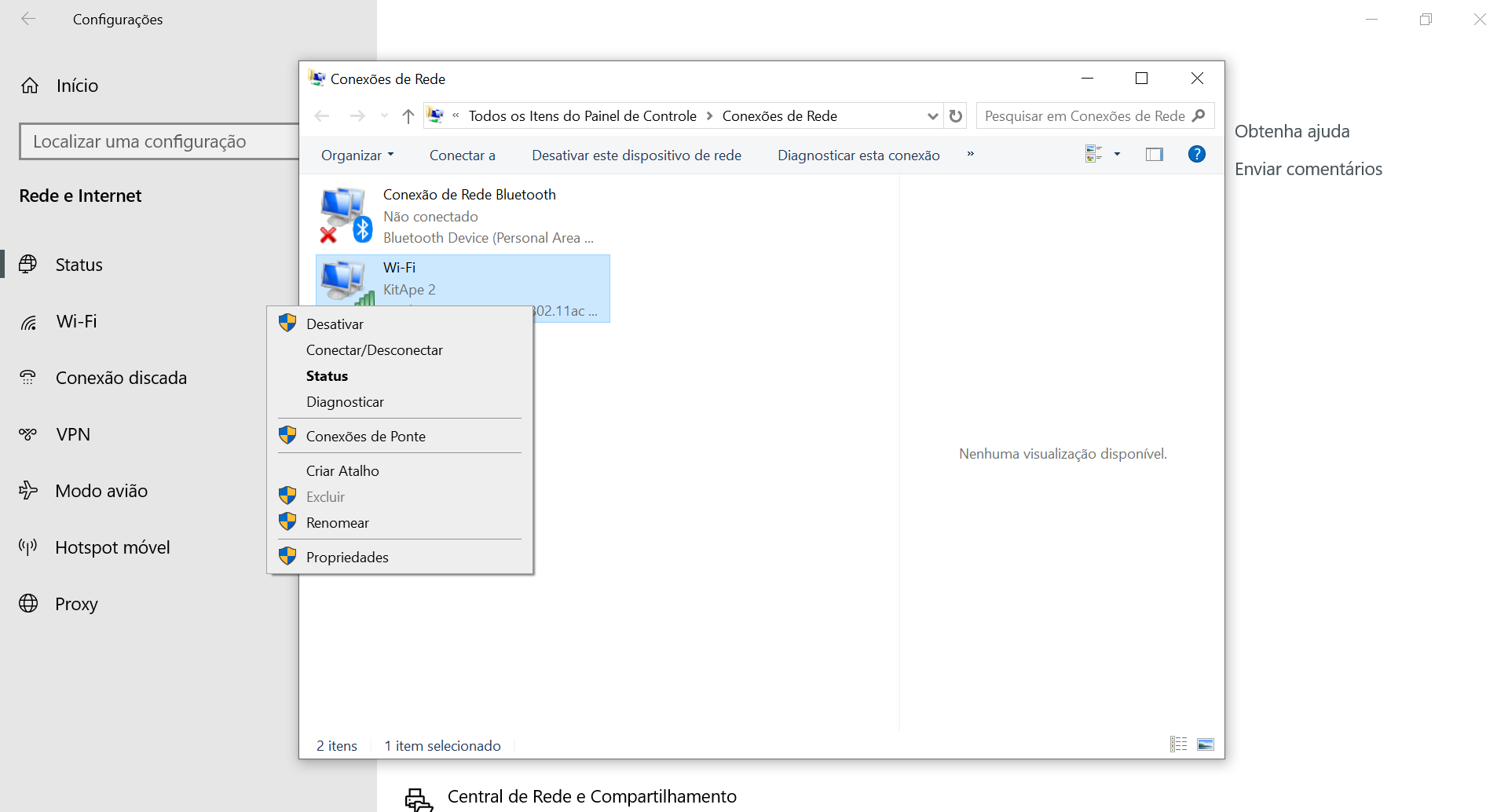
Task: Expand the leading breadcrumb double chevron
Action: point(456,116)
